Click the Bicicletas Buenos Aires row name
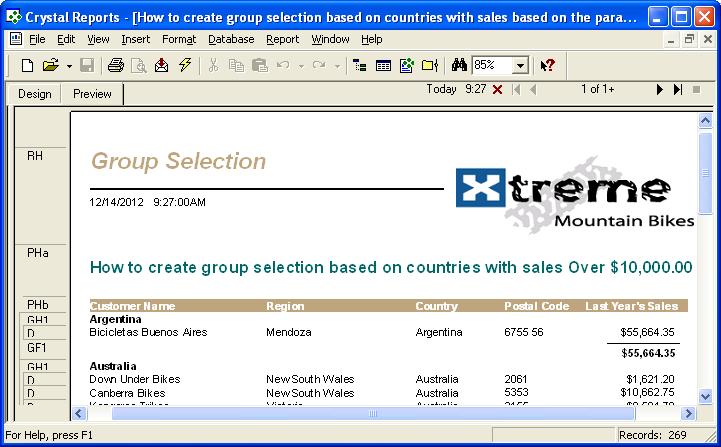The height and width of the screenshot is (447, 721). point(148,332)
